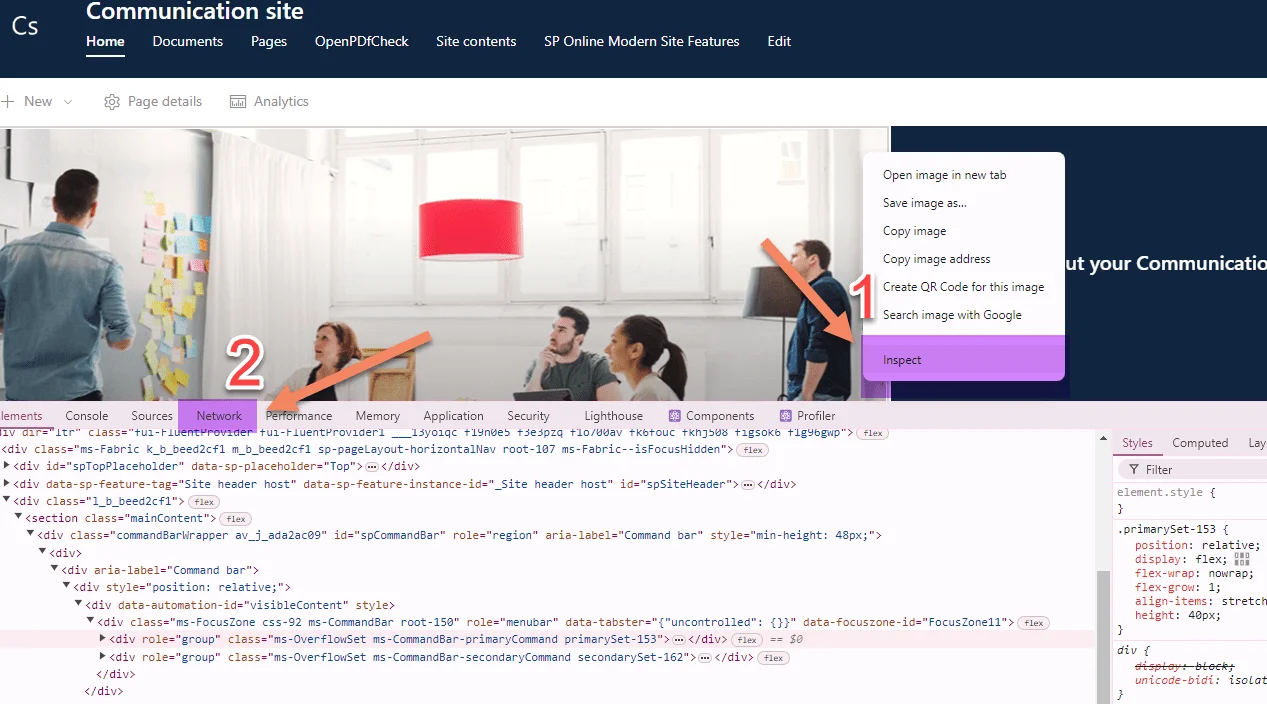Click the Analytics chart icon
This screenshot has width=1267, height=704.
pos(238,102)
